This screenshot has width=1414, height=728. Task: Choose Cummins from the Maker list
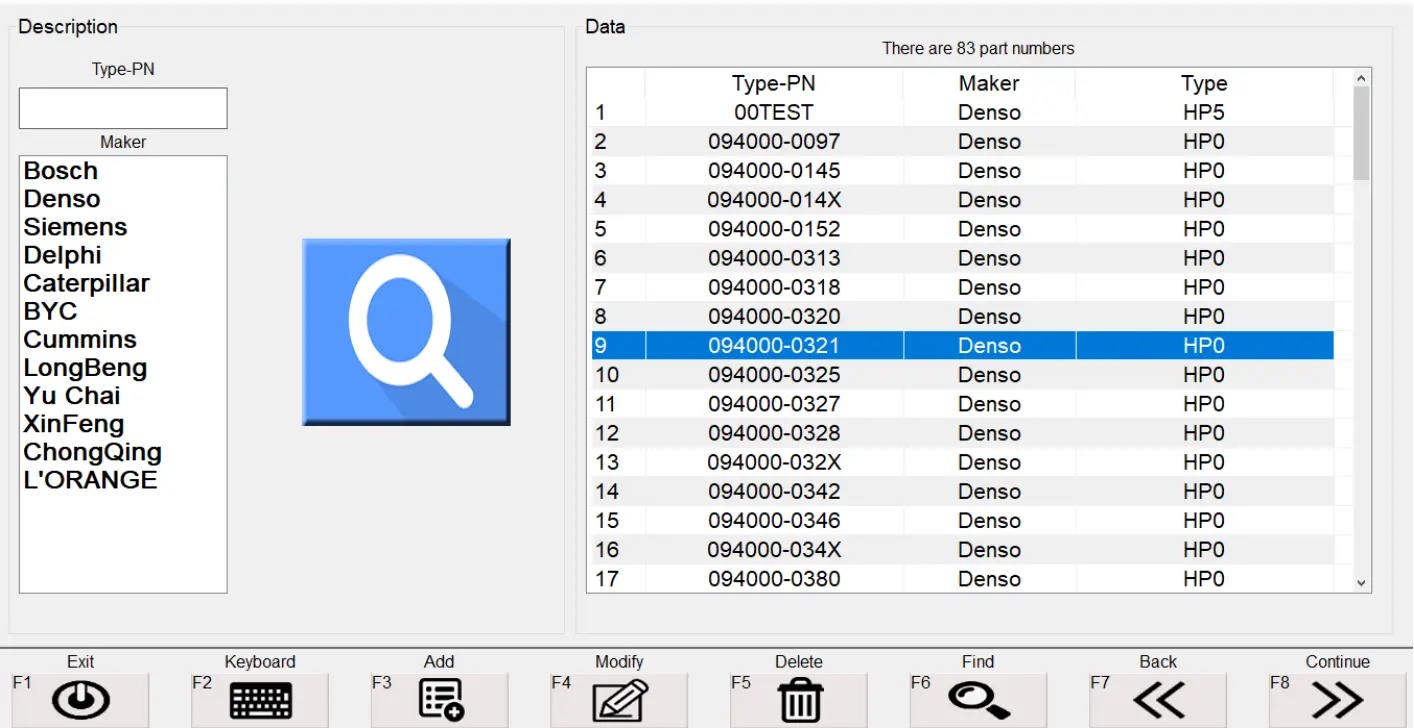pos(80,339)
